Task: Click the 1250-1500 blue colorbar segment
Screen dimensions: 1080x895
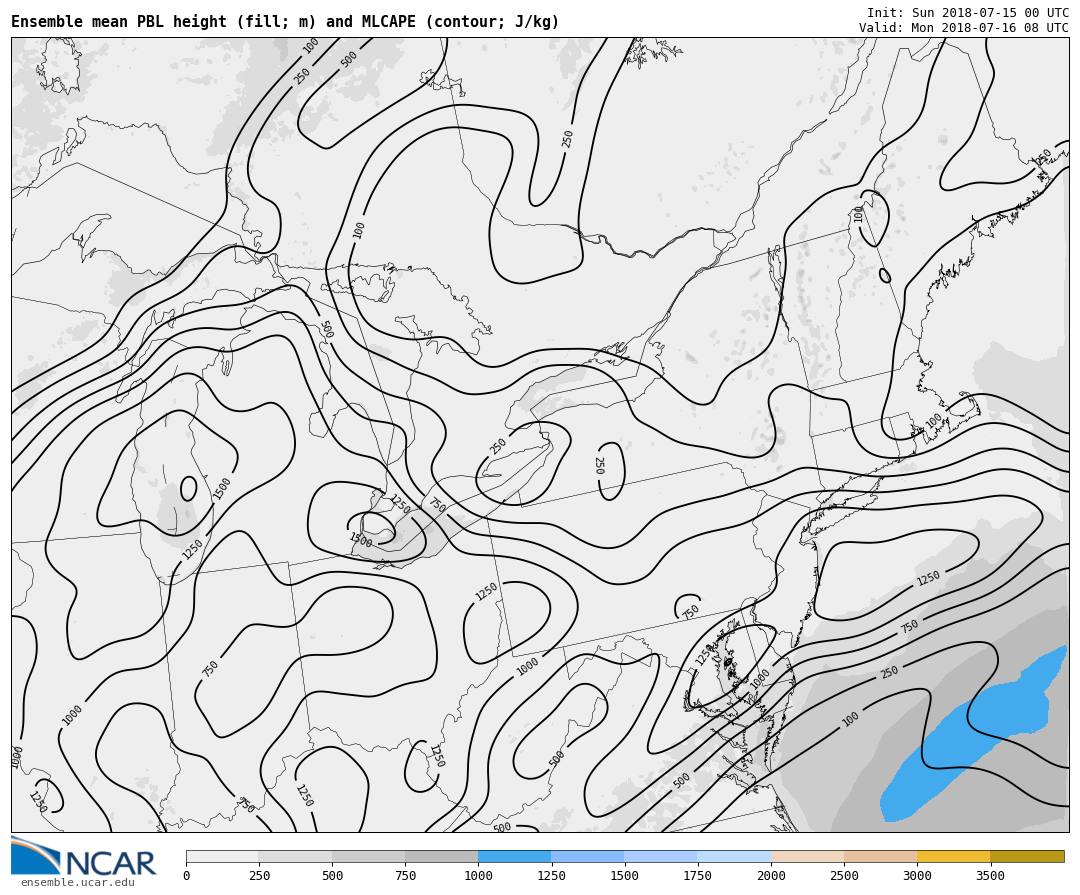Action: [x=588, y=856]
